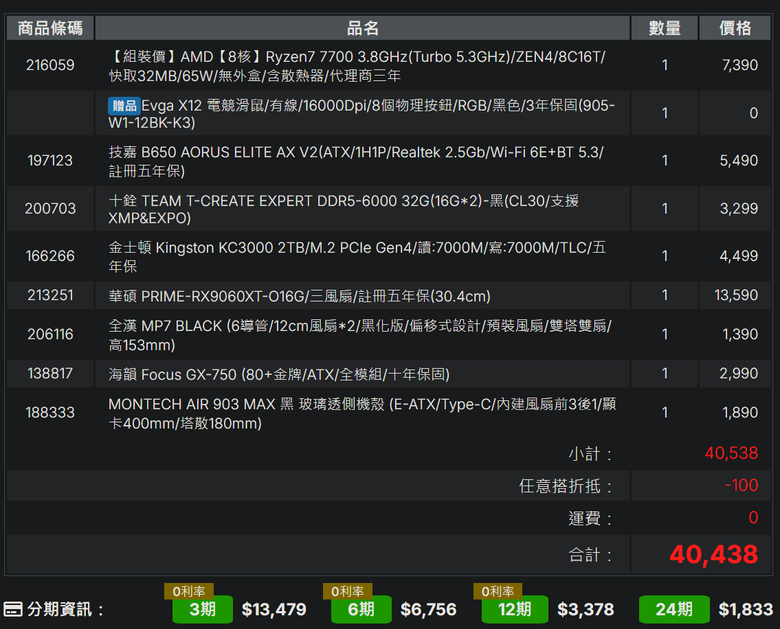Choose the 12期 installment button

515,609
